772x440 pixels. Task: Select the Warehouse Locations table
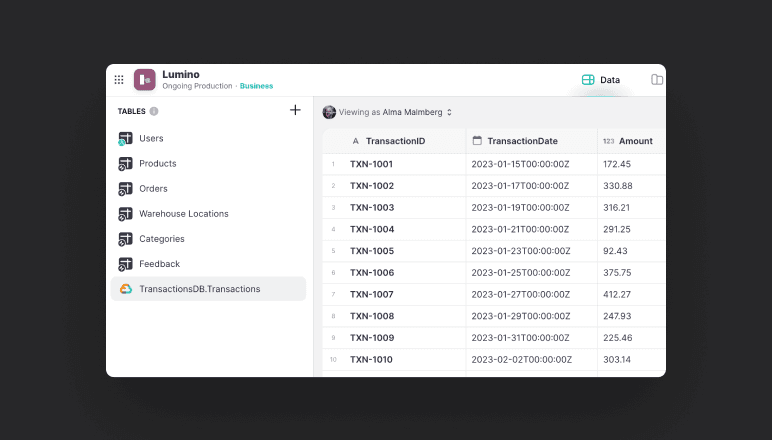(183, 214)
